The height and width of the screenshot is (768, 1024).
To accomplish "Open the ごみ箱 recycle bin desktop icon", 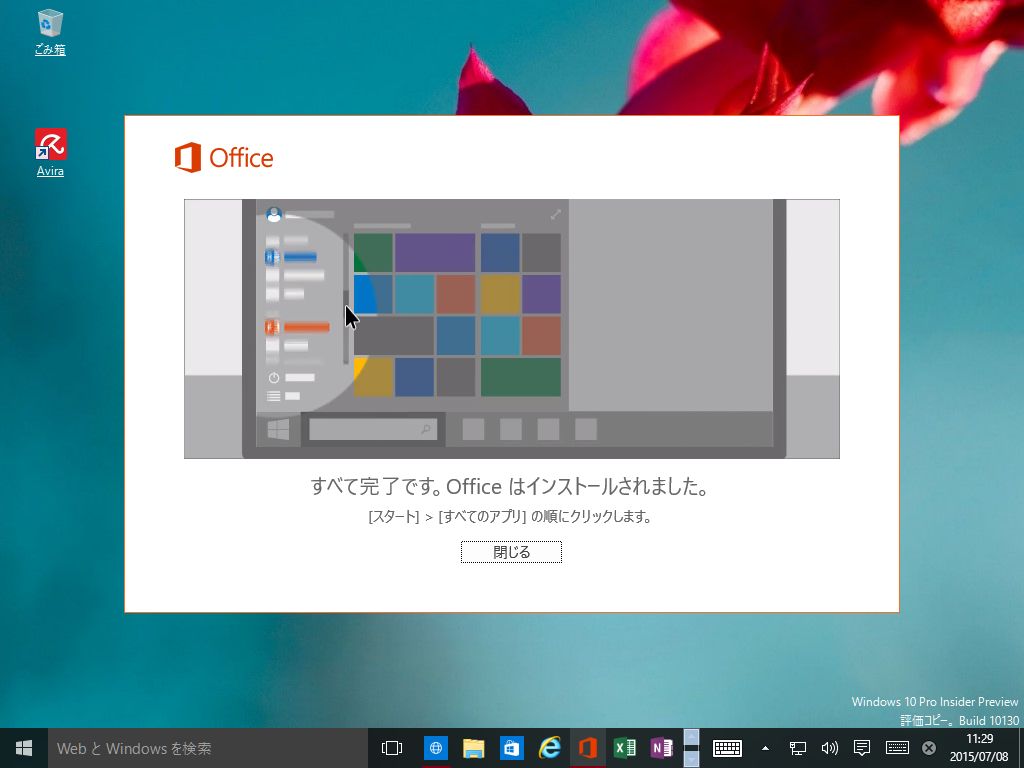I will coord(50,31).
